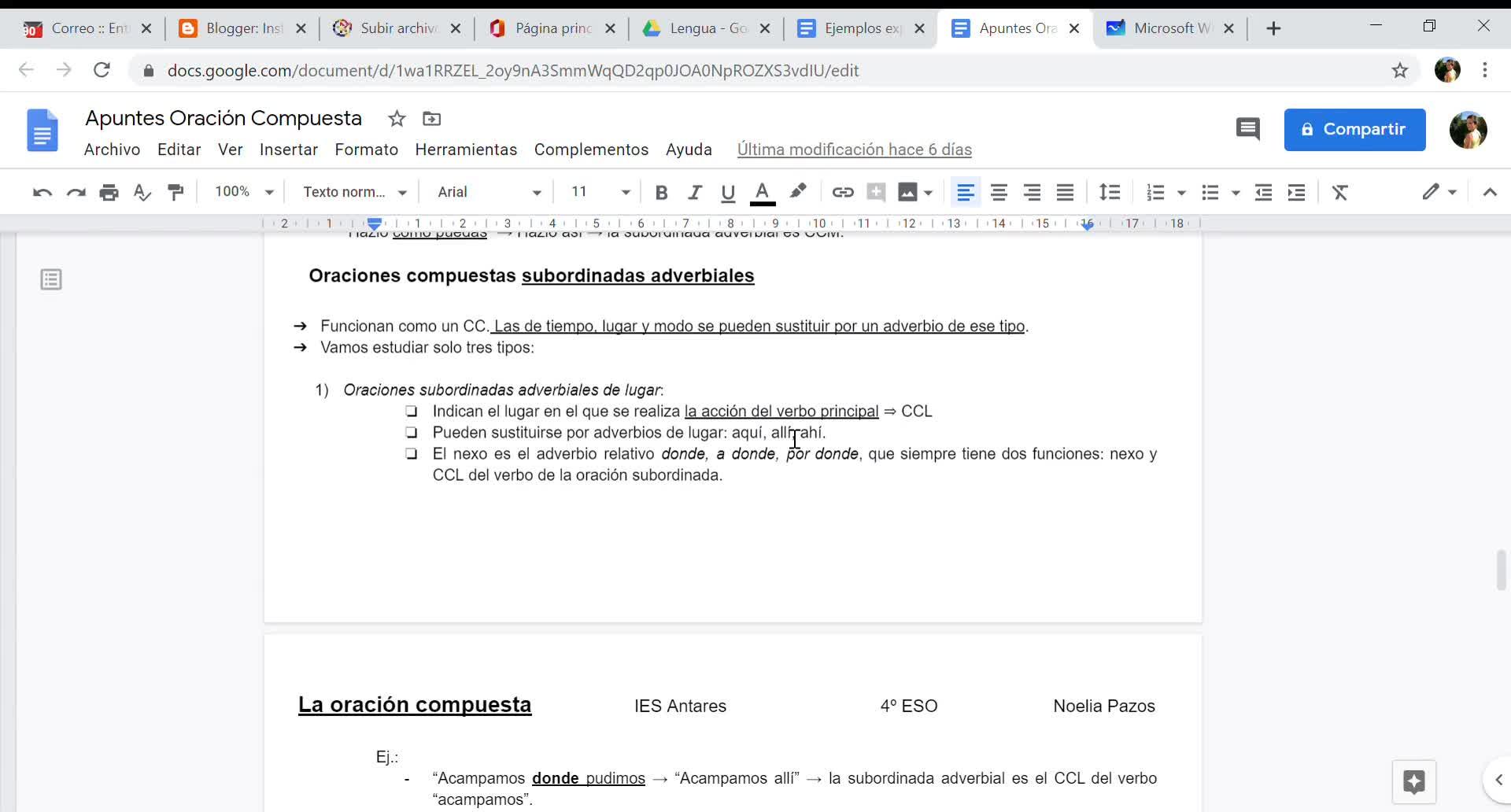
Task: Click the blue Compartir button
Action: [1354, 129]
